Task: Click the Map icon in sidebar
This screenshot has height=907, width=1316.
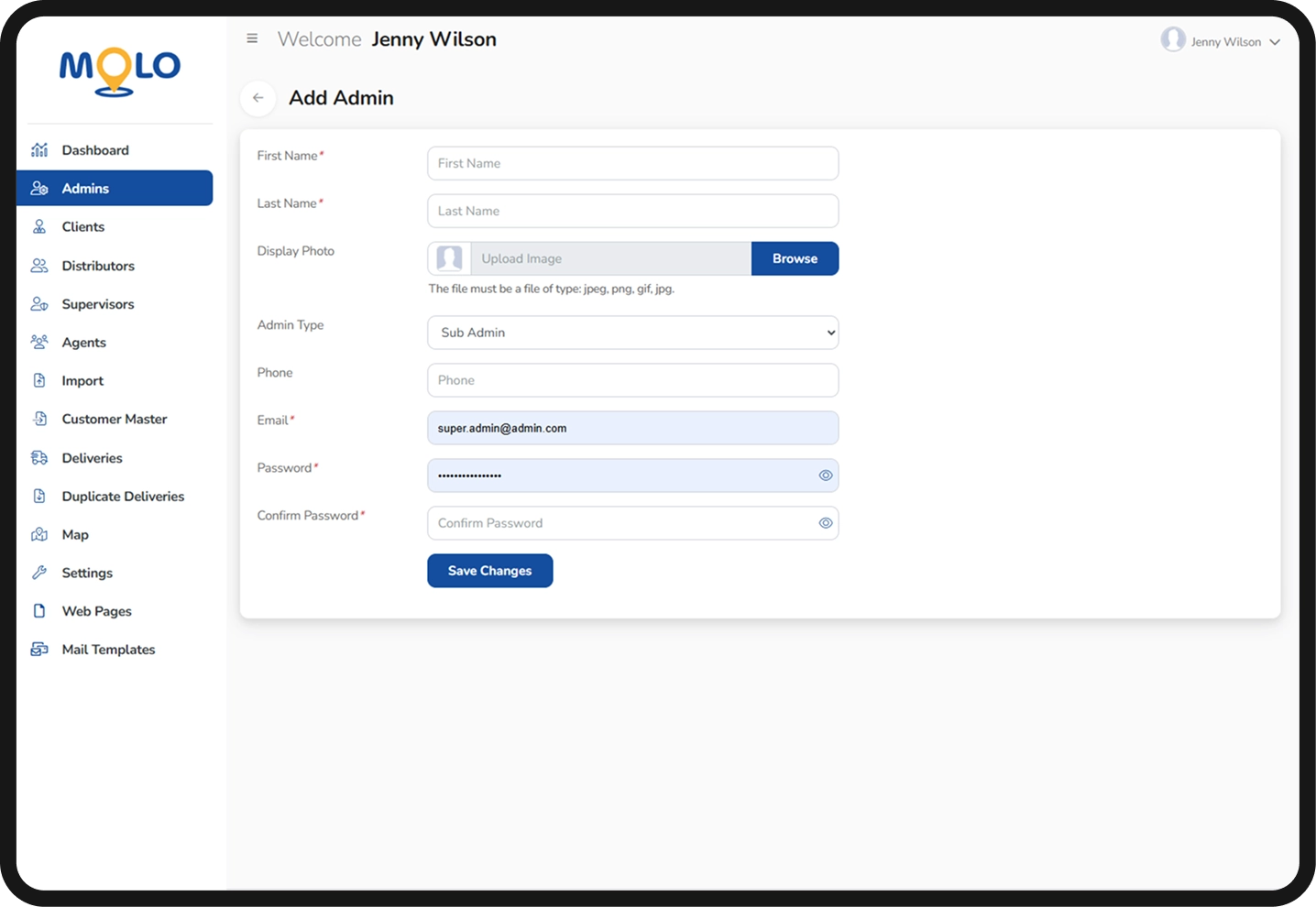Action: point(39,534)
